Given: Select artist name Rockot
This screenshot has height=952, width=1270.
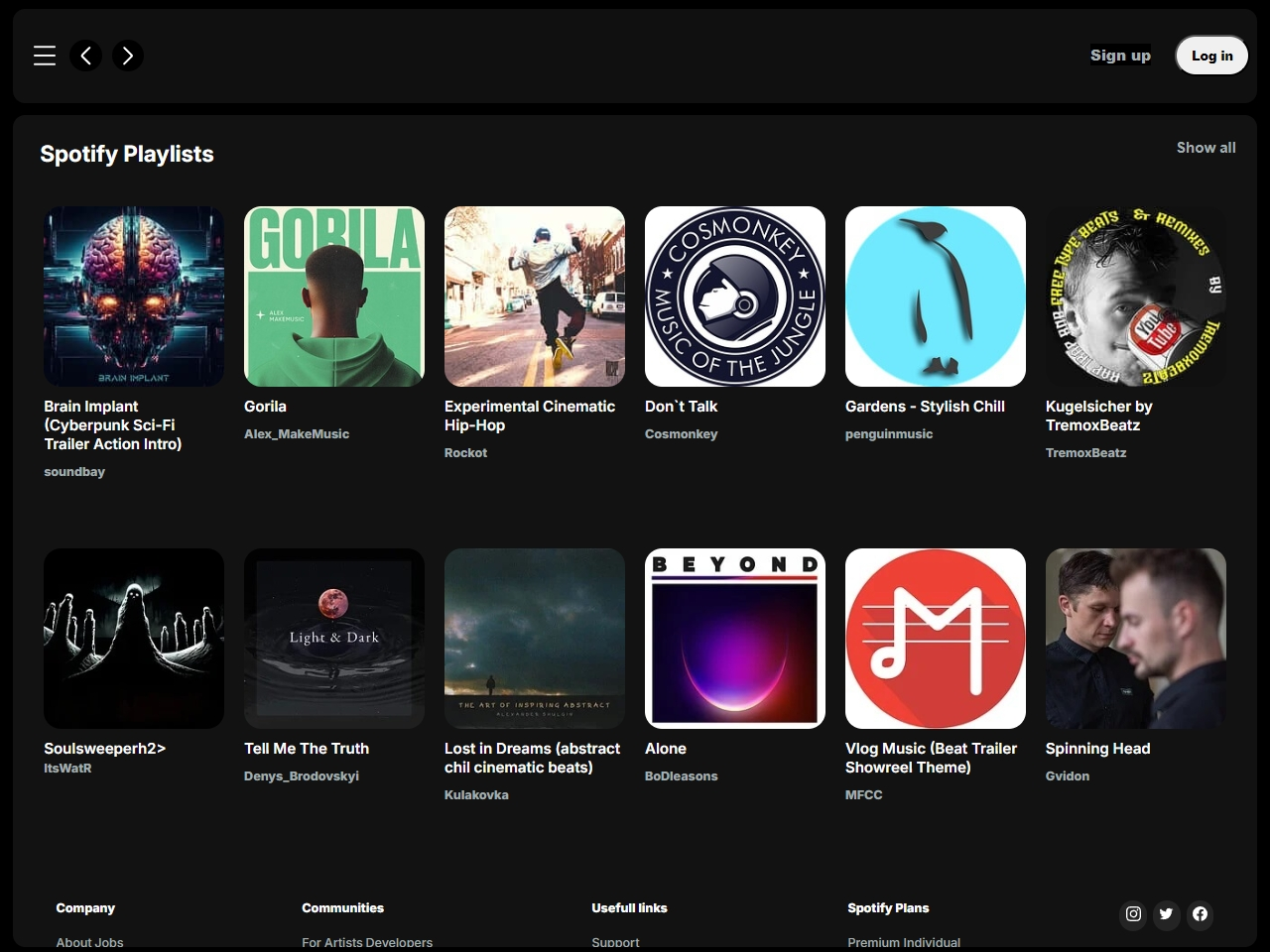Looking at the screenshot, I should pyautogui.click(x=466, y=453).
